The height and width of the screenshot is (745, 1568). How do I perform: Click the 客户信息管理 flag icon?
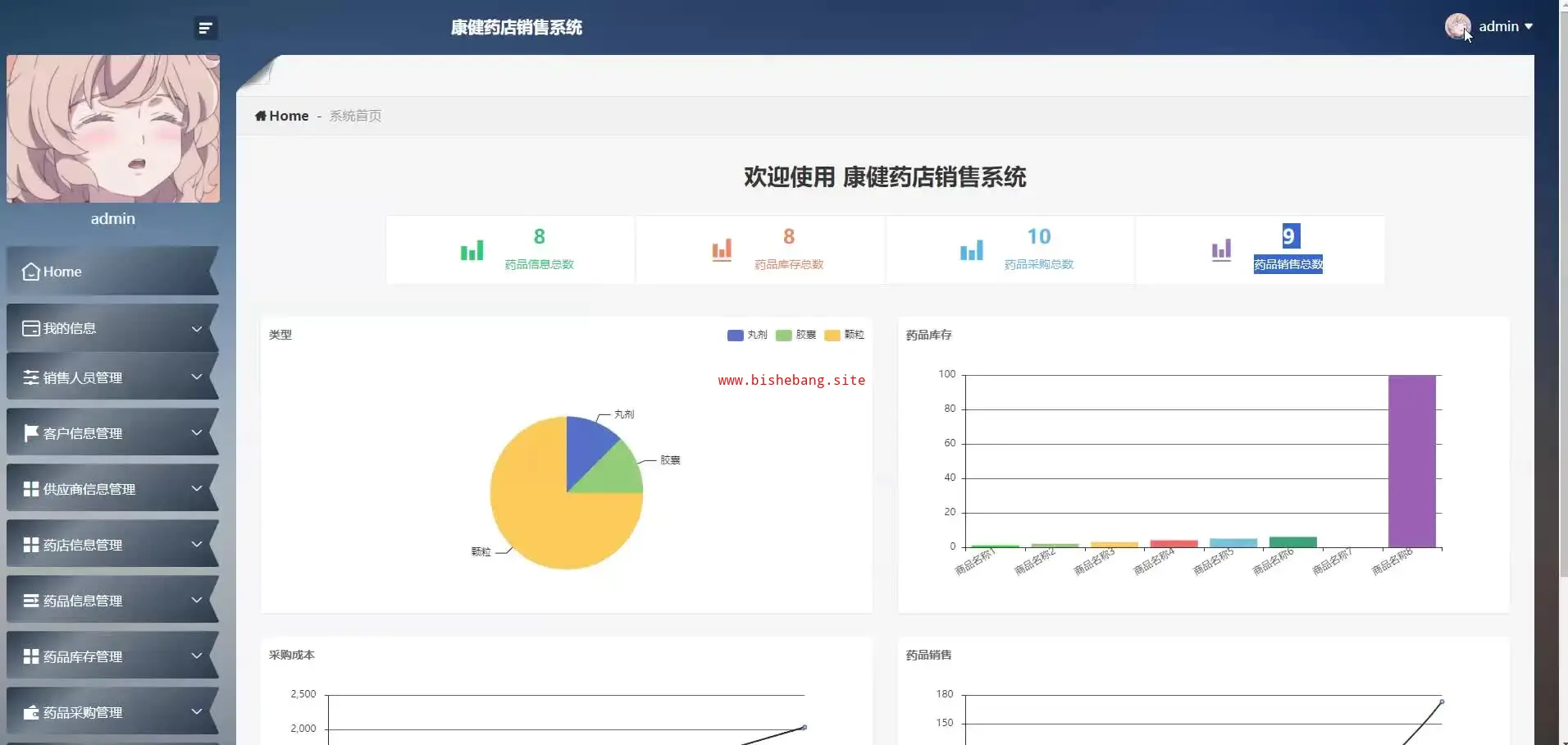click(31, 433)
